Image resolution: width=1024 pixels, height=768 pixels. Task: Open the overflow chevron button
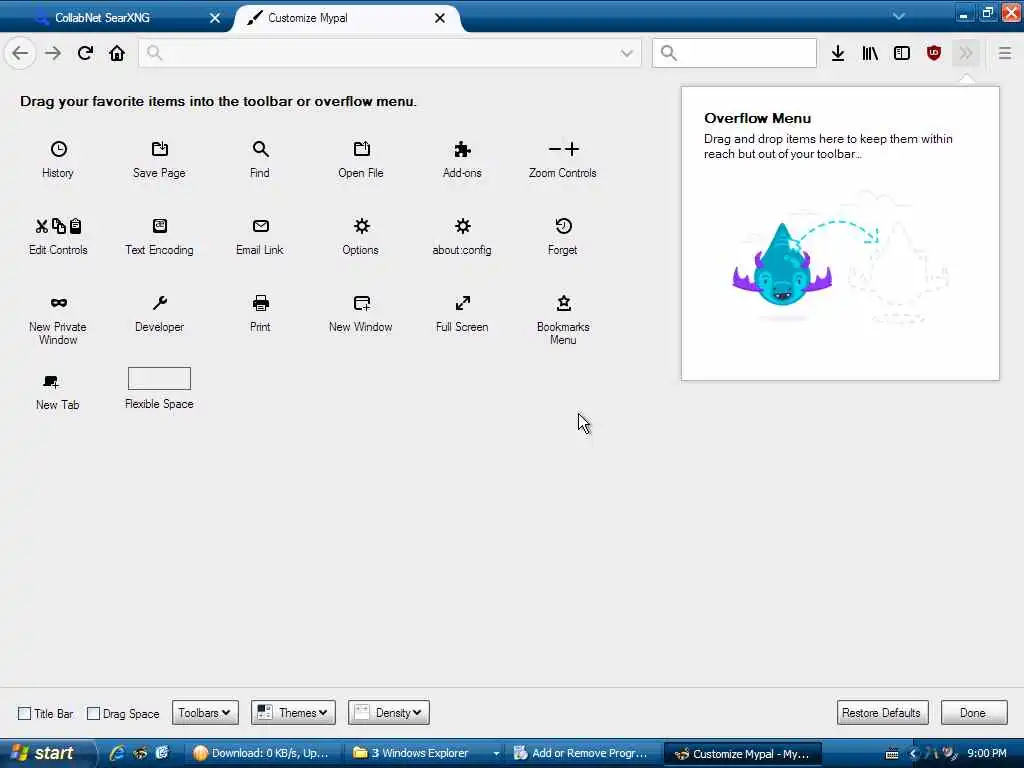pos(966,54)
